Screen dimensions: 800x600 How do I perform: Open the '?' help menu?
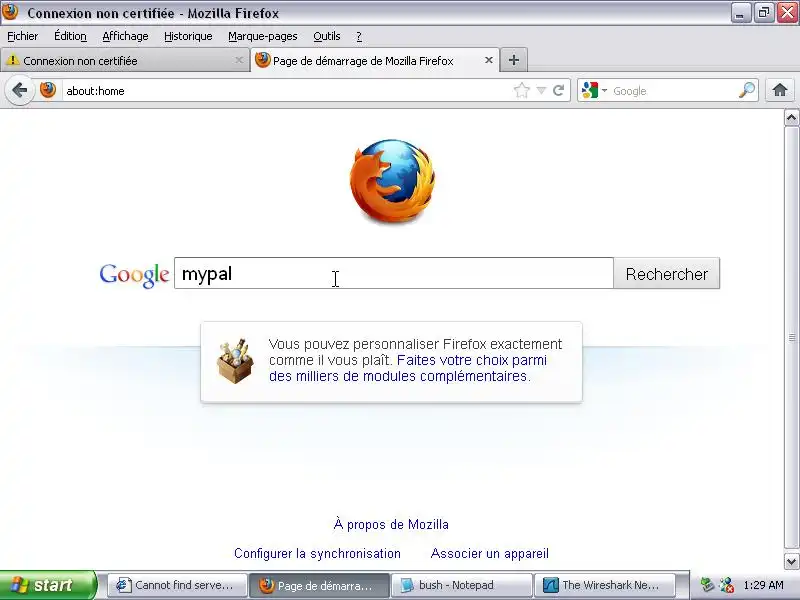tap(359, 36)
